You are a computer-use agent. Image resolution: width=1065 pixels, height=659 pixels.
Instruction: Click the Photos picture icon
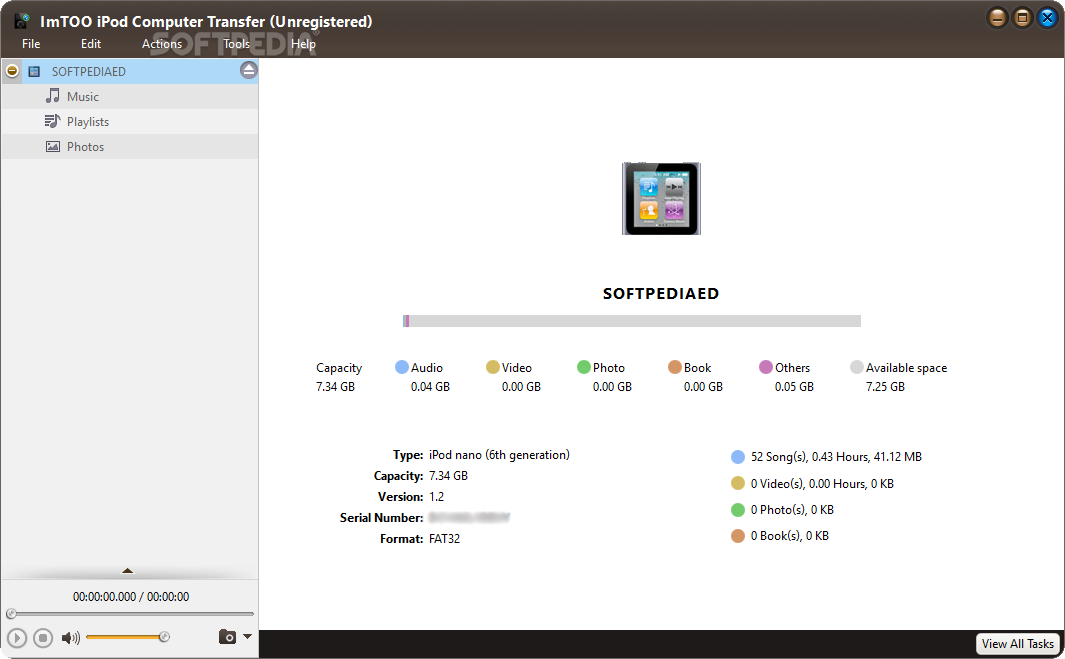[x=52, y=146]
